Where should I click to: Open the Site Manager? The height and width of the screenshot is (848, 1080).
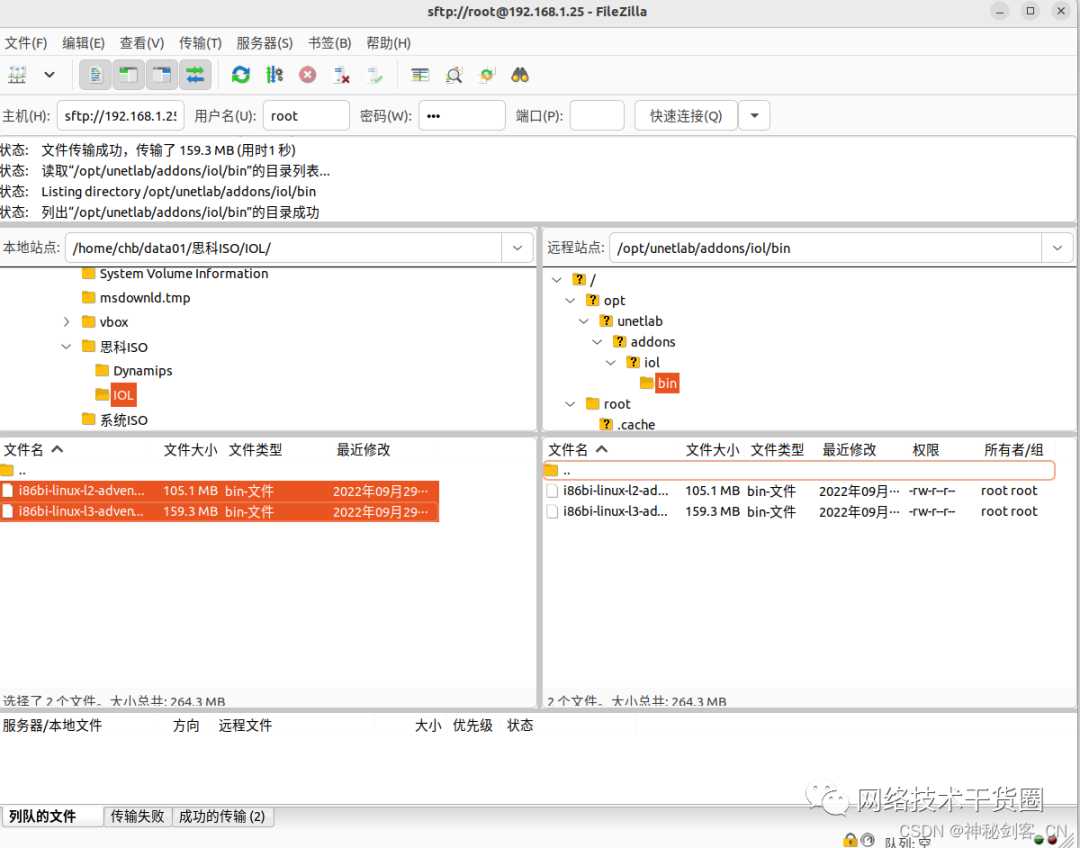pos(18,75)
